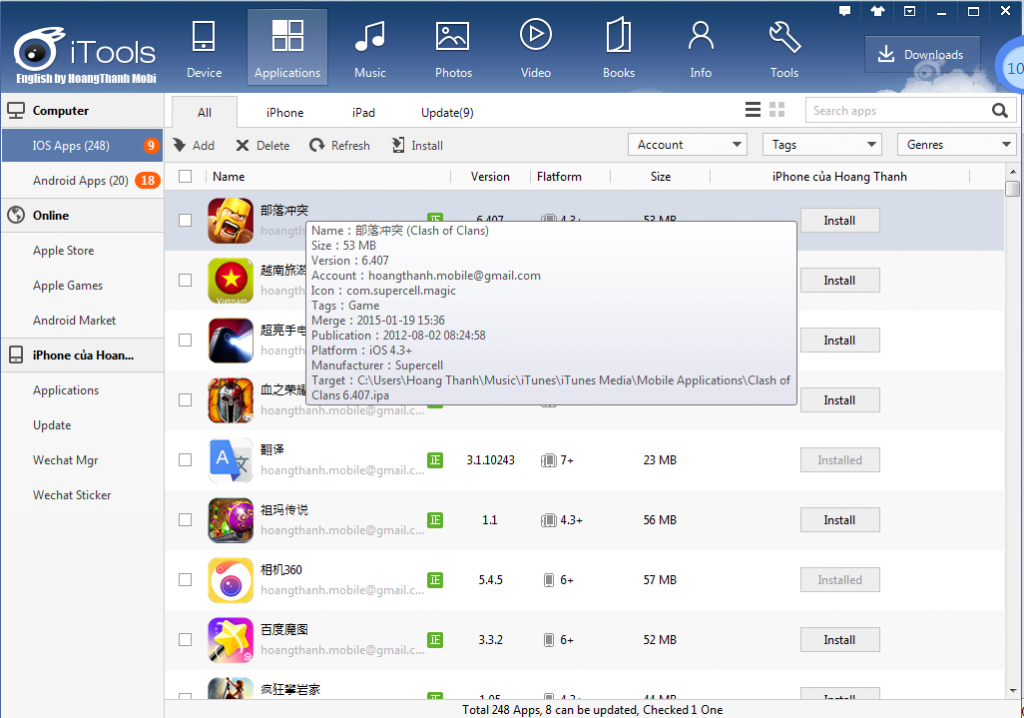Switch to the iPad tab
The width and height of the screenshot is (1024, 718).
[x=363, y=112]
